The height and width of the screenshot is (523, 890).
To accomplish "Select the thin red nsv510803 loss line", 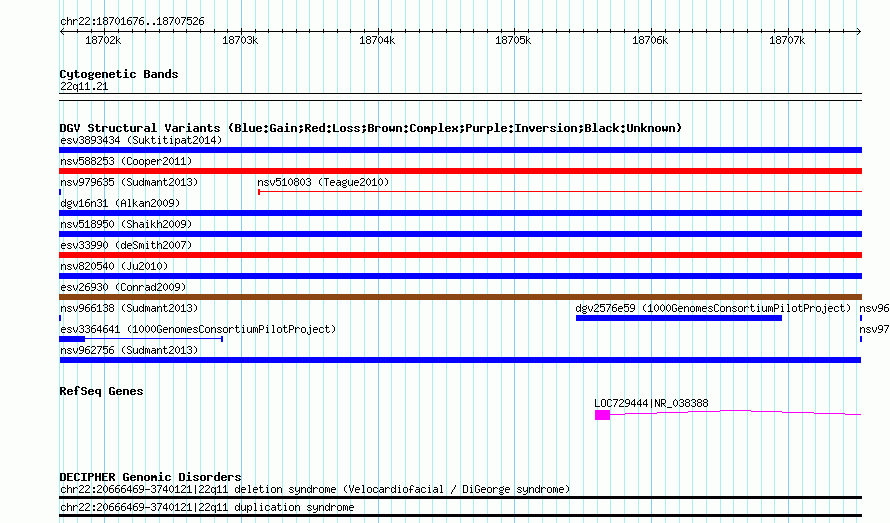I will click(560, 192).
